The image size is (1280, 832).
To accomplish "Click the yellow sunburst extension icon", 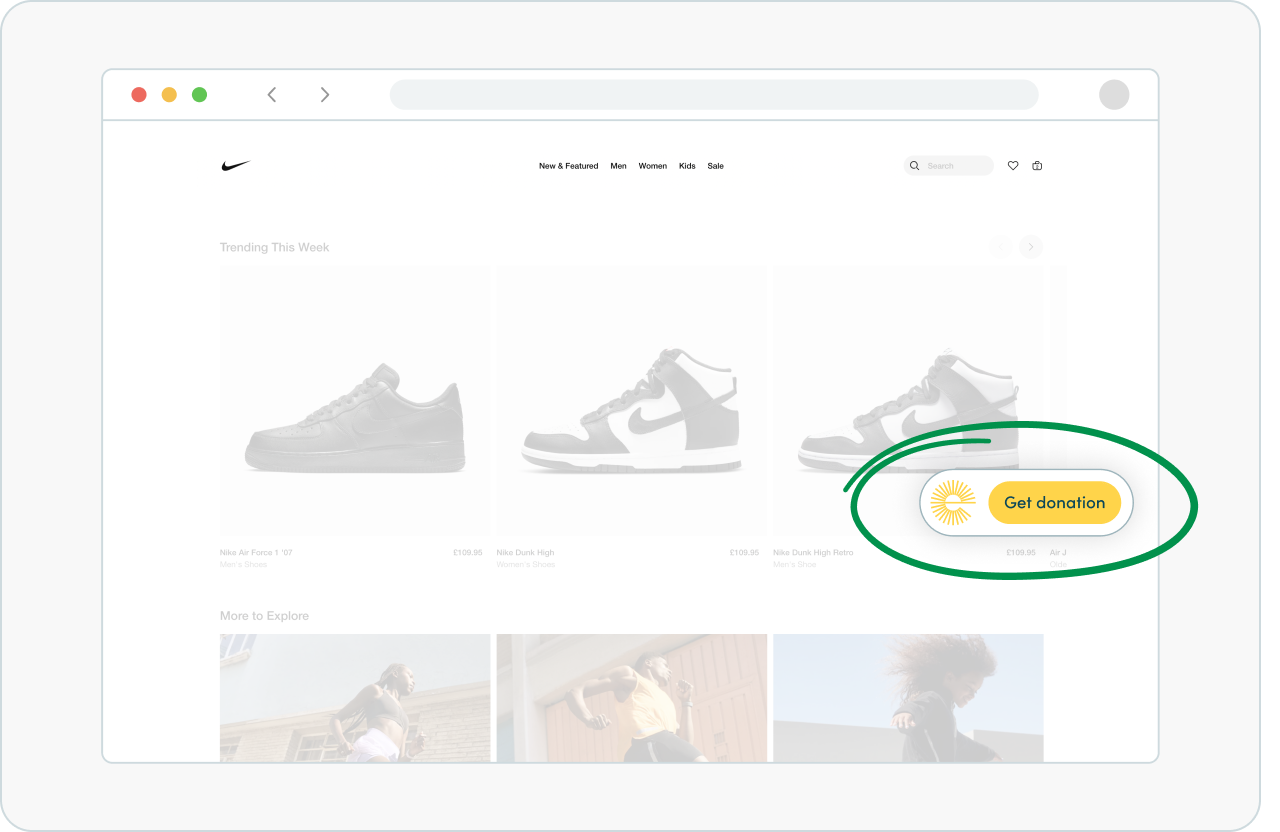I will click(952, 503).
